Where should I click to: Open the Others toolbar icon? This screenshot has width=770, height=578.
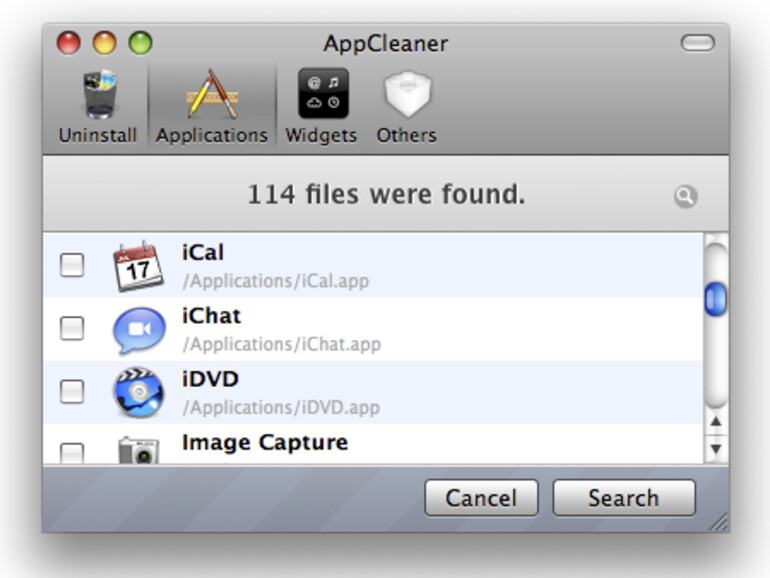pos(406,95)
